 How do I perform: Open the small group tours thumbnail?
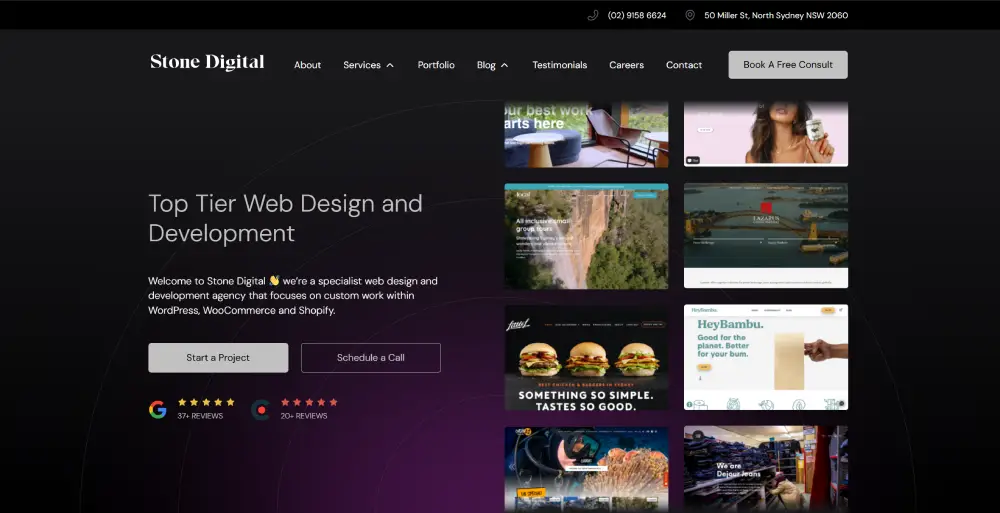[587, 236]
